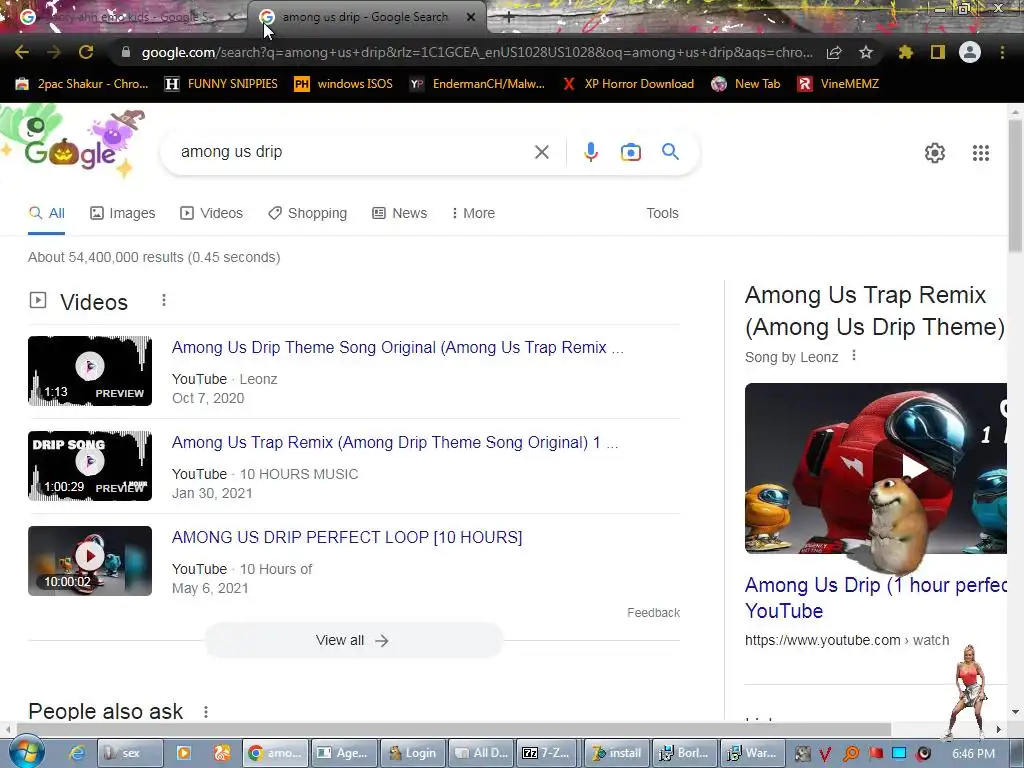Open New Tab bookmark

click(746, 84)
